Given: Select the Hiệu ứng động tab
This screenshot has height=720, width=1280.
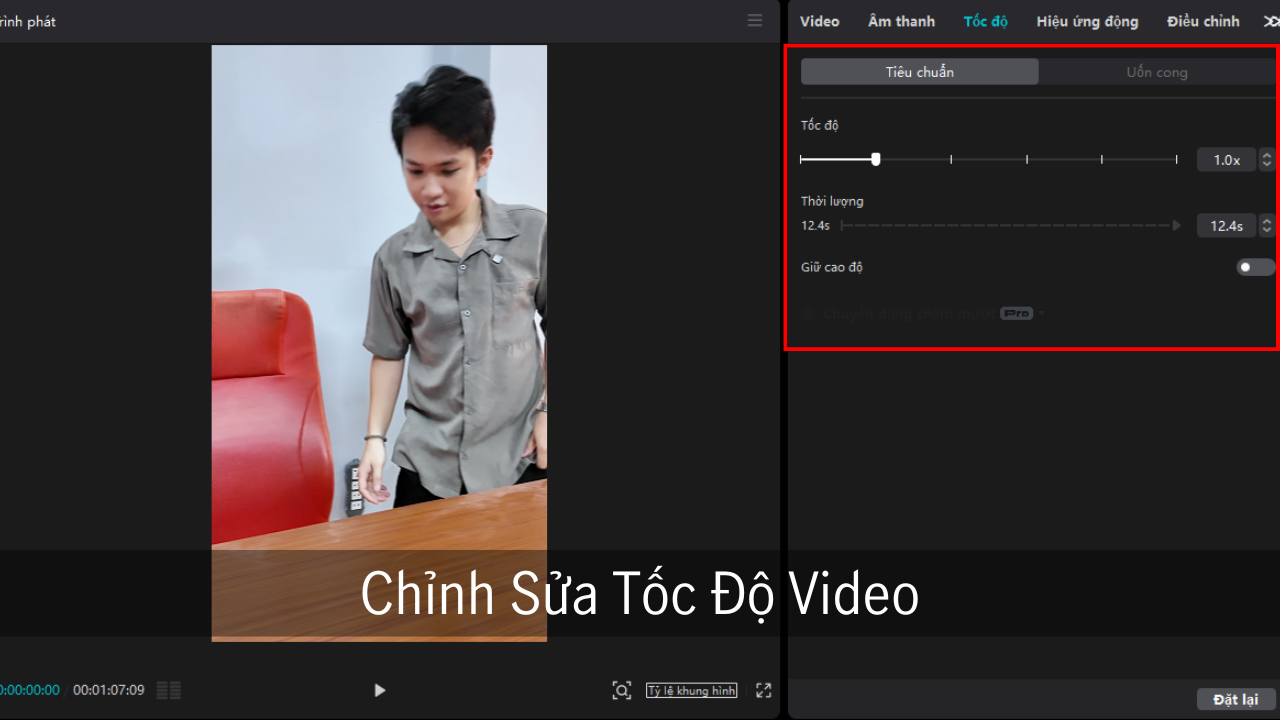Looking at the screenshot, I should click(x=1087, y=21).
